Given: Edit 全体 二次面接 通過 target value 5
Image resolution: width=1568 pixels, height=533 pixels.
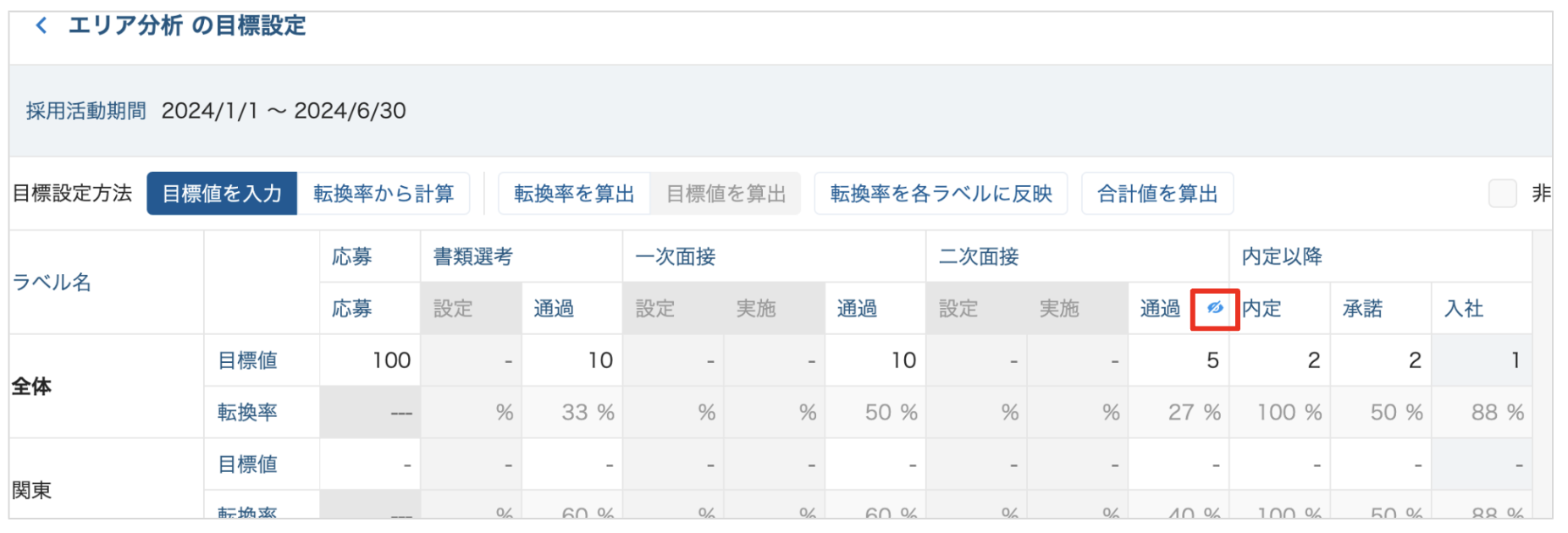Looking at the screenshot, I should pos(1178,360).
